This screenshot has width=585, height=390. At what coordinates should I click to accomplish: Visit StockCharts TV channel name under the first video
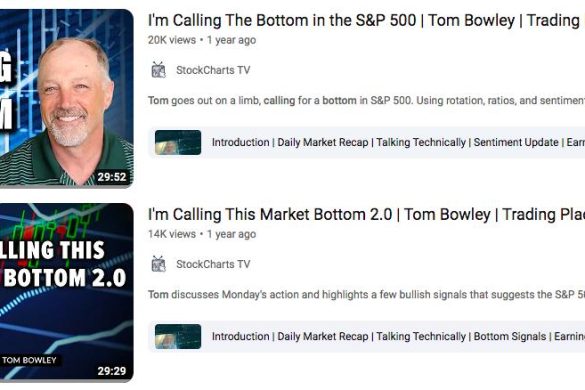point(213,70)
